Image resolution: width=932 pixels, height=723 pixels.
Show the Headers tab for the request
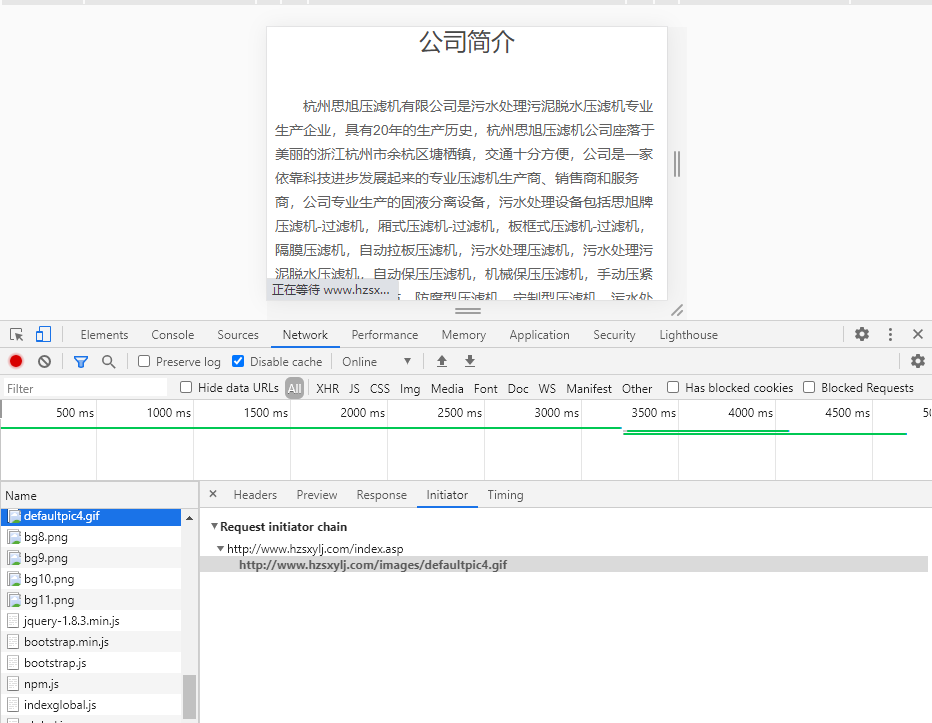(255, 495)
